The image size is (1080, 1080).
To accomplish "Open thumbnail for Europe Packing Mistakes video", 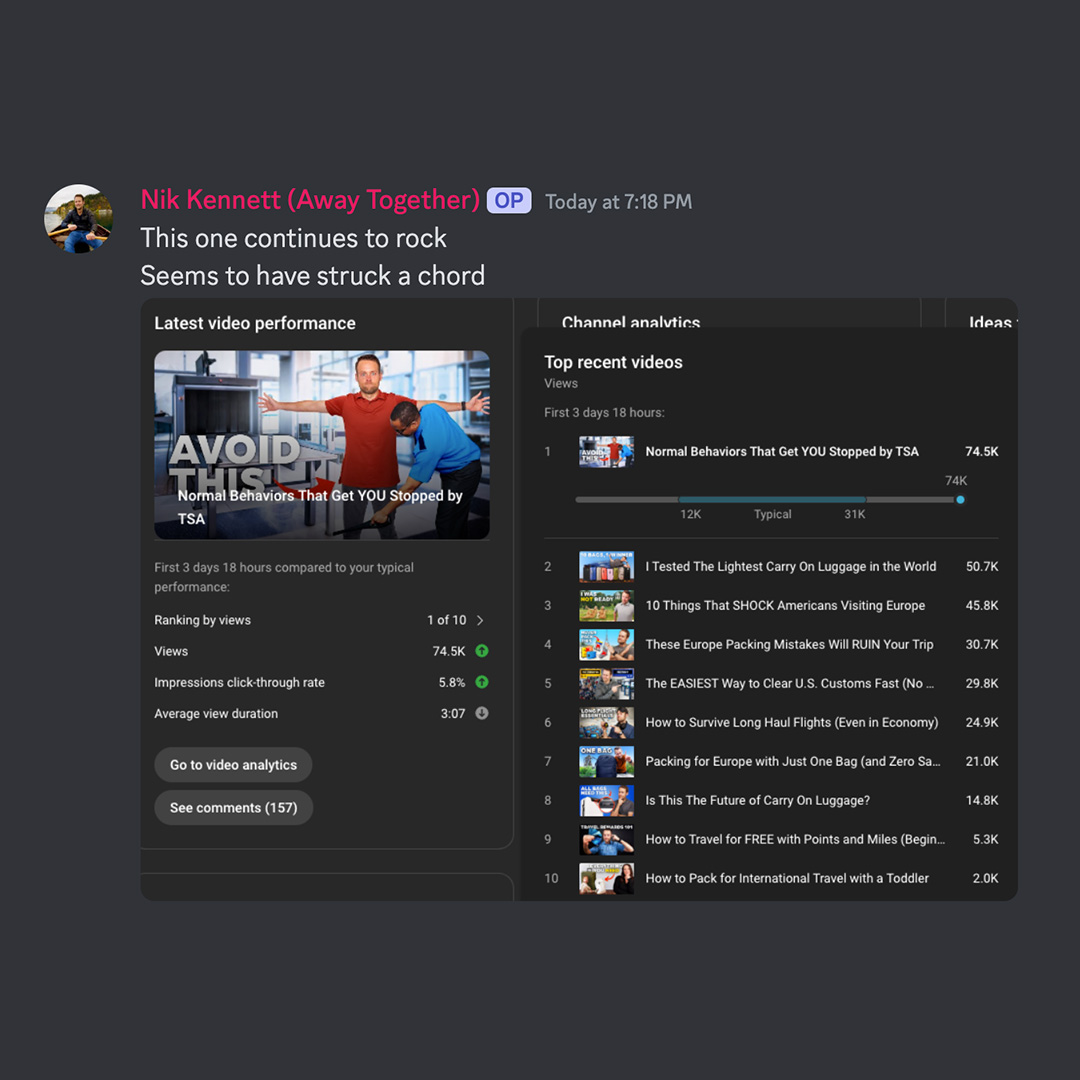I will pyautogui.click(x=606, y=645).
